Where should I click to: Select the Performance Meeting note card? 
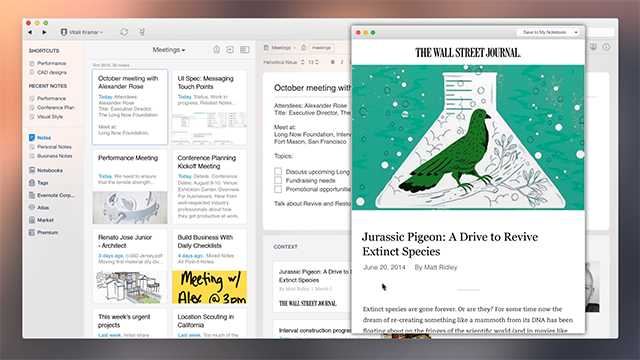(x=130, y=187)
